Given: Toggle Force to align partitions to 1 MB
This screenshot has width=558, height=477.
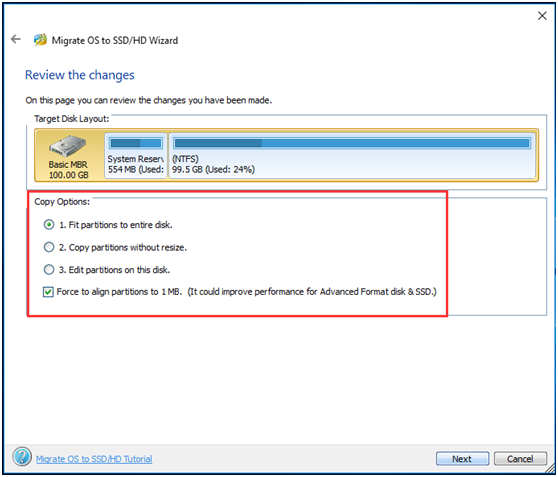Looking at the screenshot, I should 48,292.
